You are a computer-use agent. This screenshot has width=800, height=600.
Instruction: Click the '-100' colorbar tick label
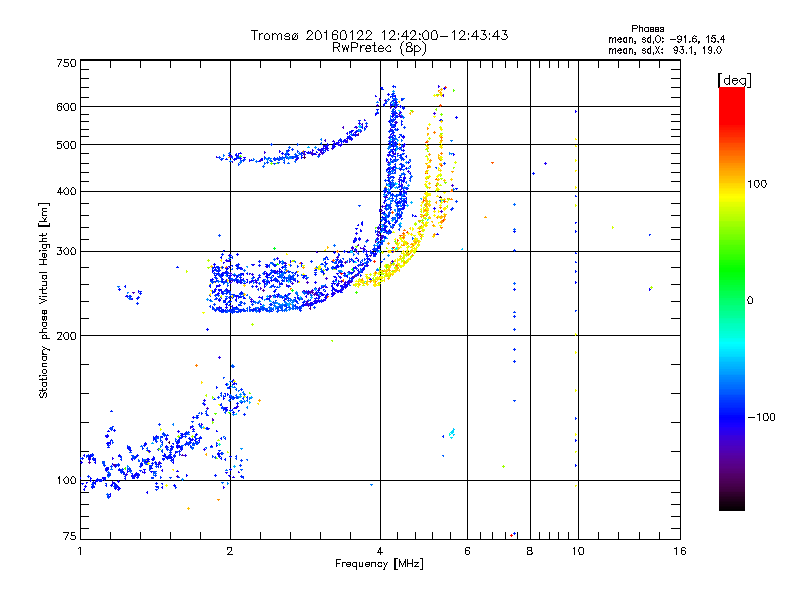coord(761,417)
